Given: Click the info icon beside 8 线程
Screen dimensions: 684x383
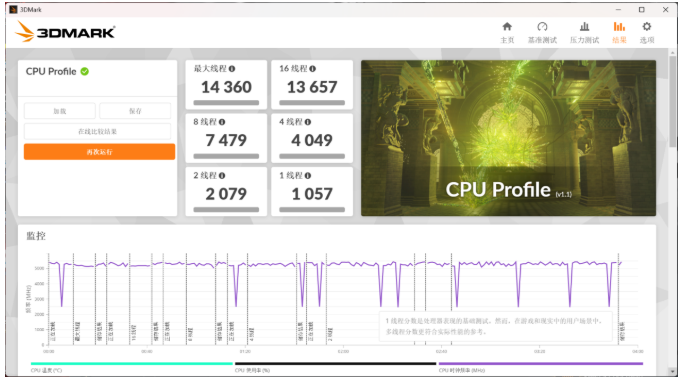Looking at the screenshot, I should (x=222, y=122).
